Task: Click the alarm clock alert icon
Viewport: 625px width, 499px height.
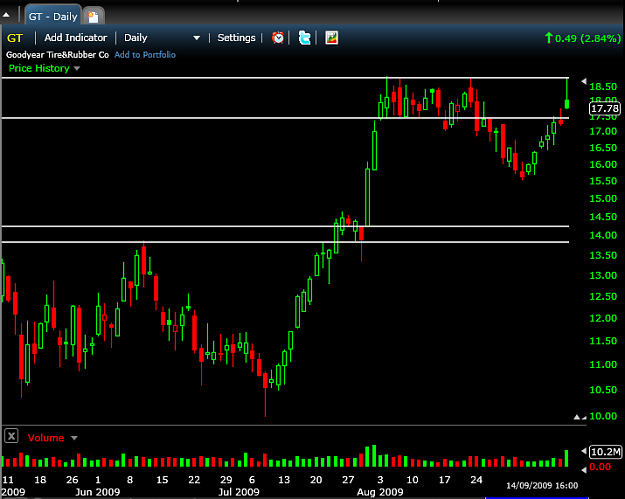Action: click(x=278, y=38)
